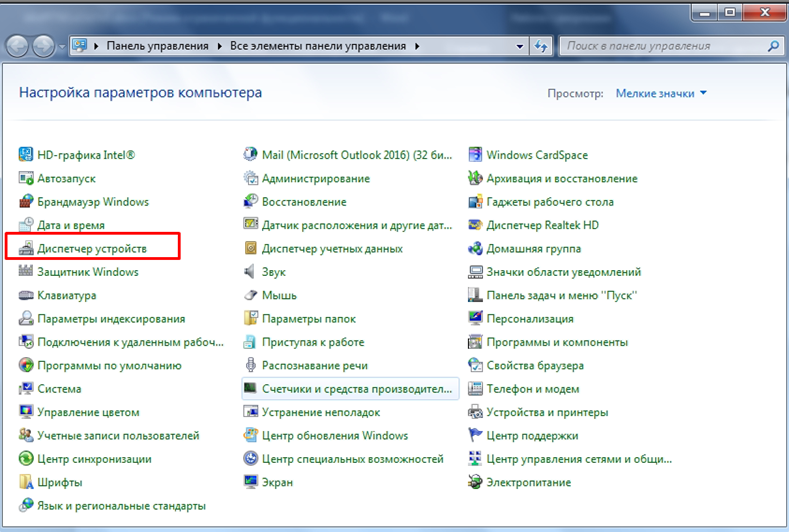Open Брандмауэр Windows via its icon
This screenshot has height=532, width=789.
coord(26,201)
